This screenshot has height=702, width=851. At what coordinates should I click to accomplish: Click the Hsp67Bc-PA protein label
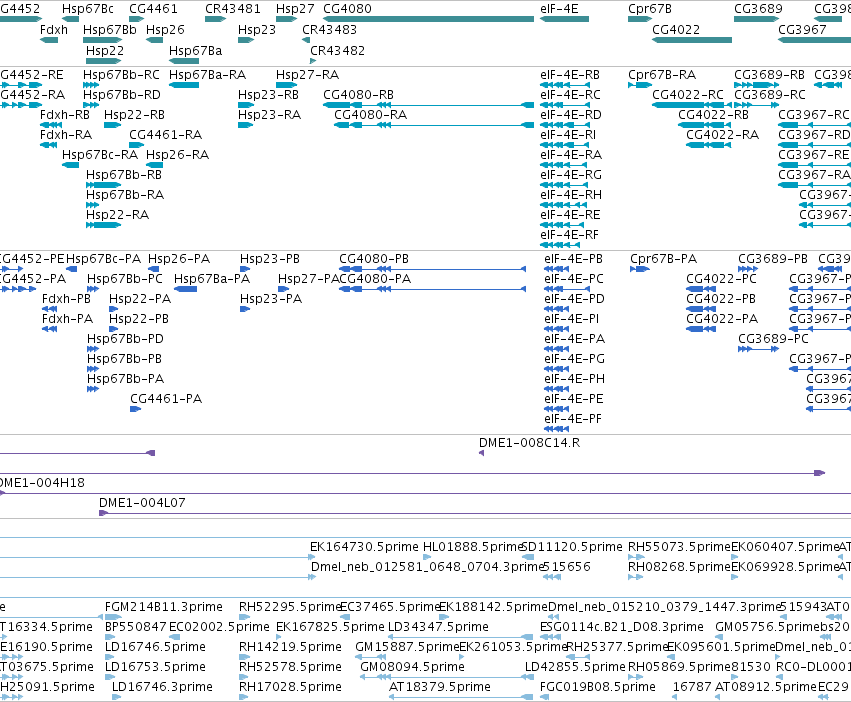point(103,259)
